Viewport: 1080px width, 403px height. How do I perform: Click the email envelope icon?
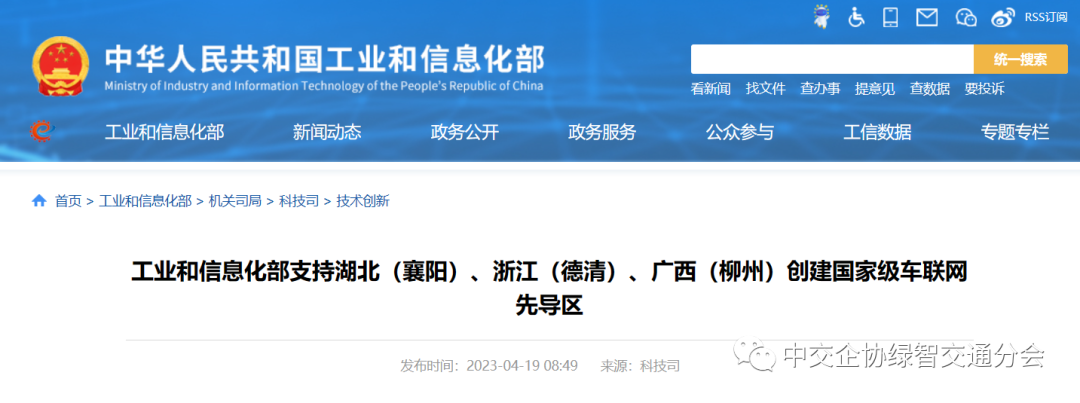tap(927, 17)
